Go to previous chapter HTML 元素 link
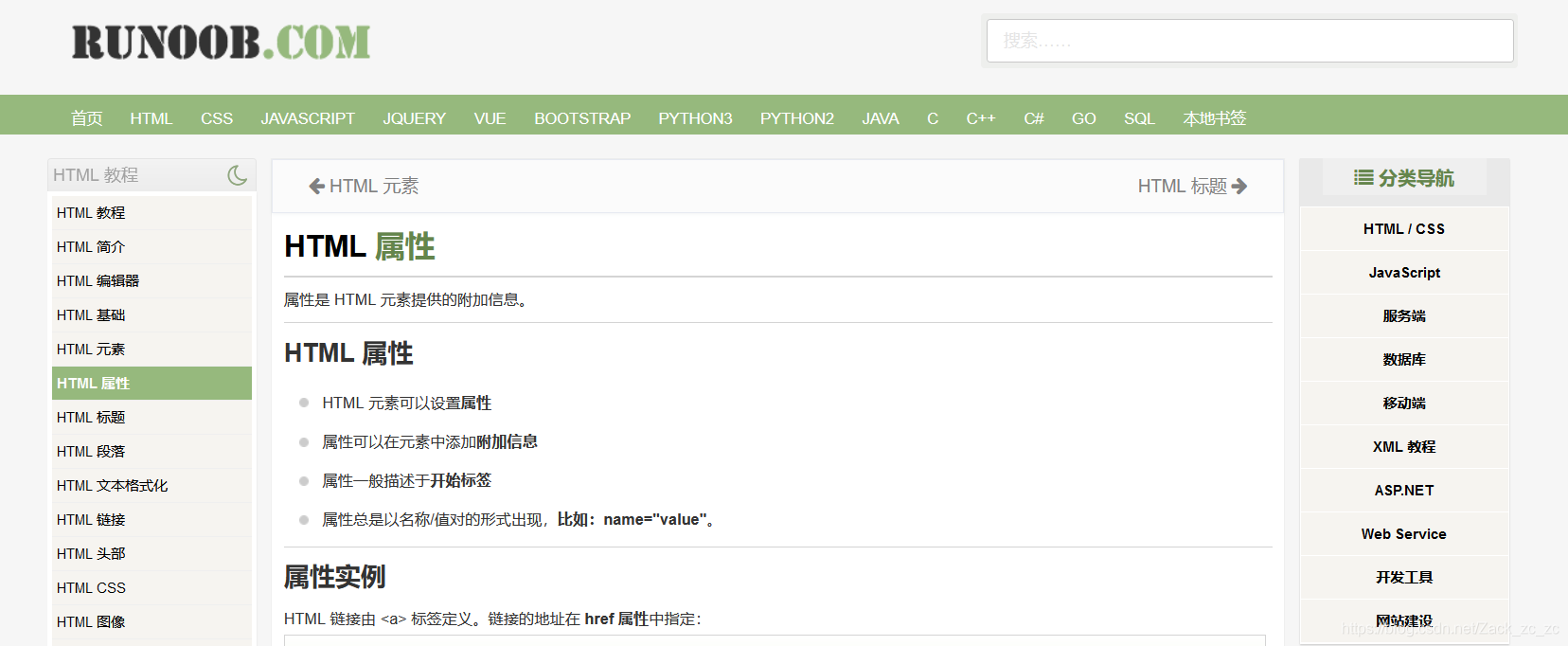This screenshot has height=646, width=1568. 365,187
